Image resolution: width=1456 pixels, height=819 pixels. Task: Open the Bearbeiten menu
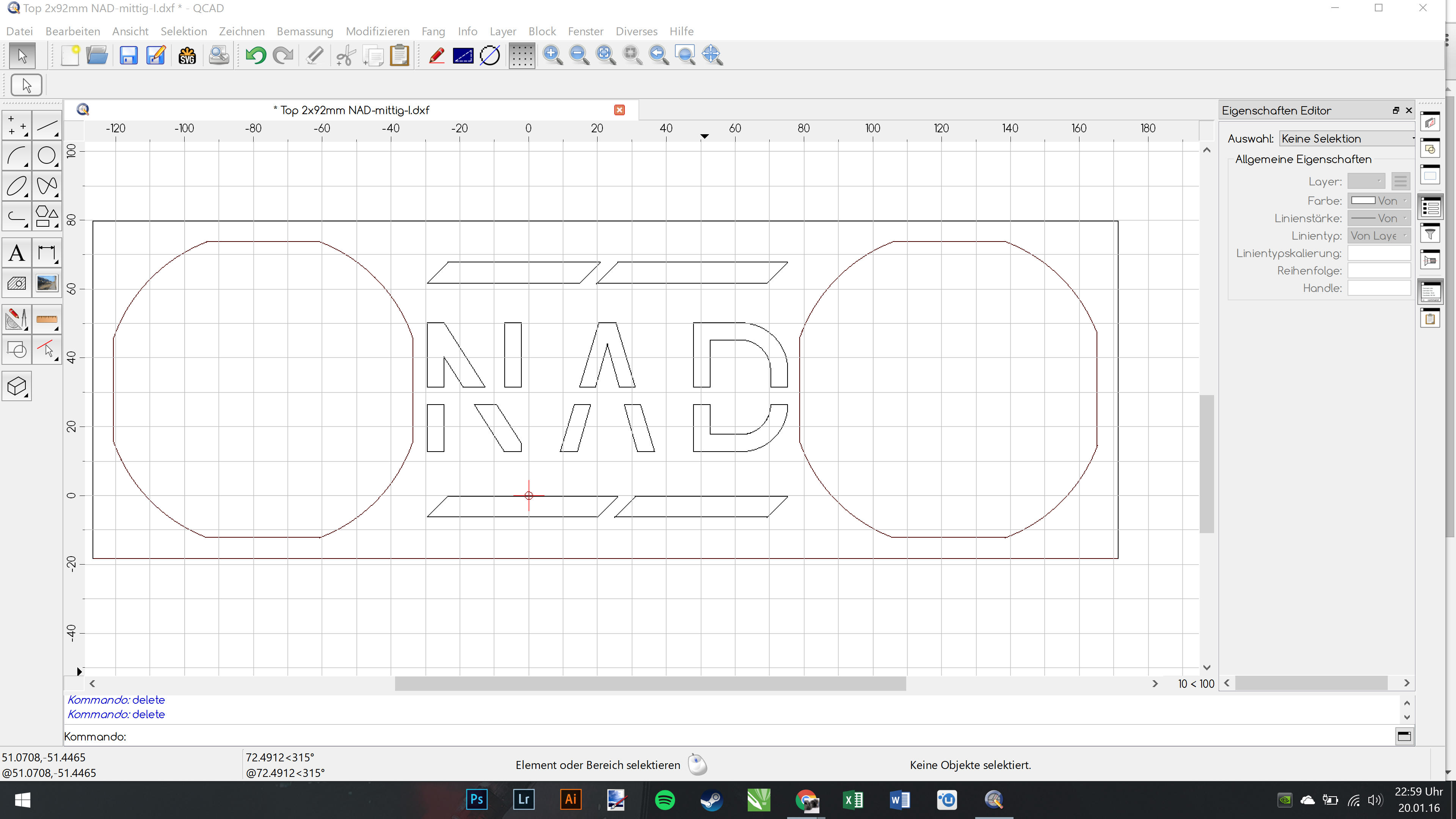click(73, 31)
